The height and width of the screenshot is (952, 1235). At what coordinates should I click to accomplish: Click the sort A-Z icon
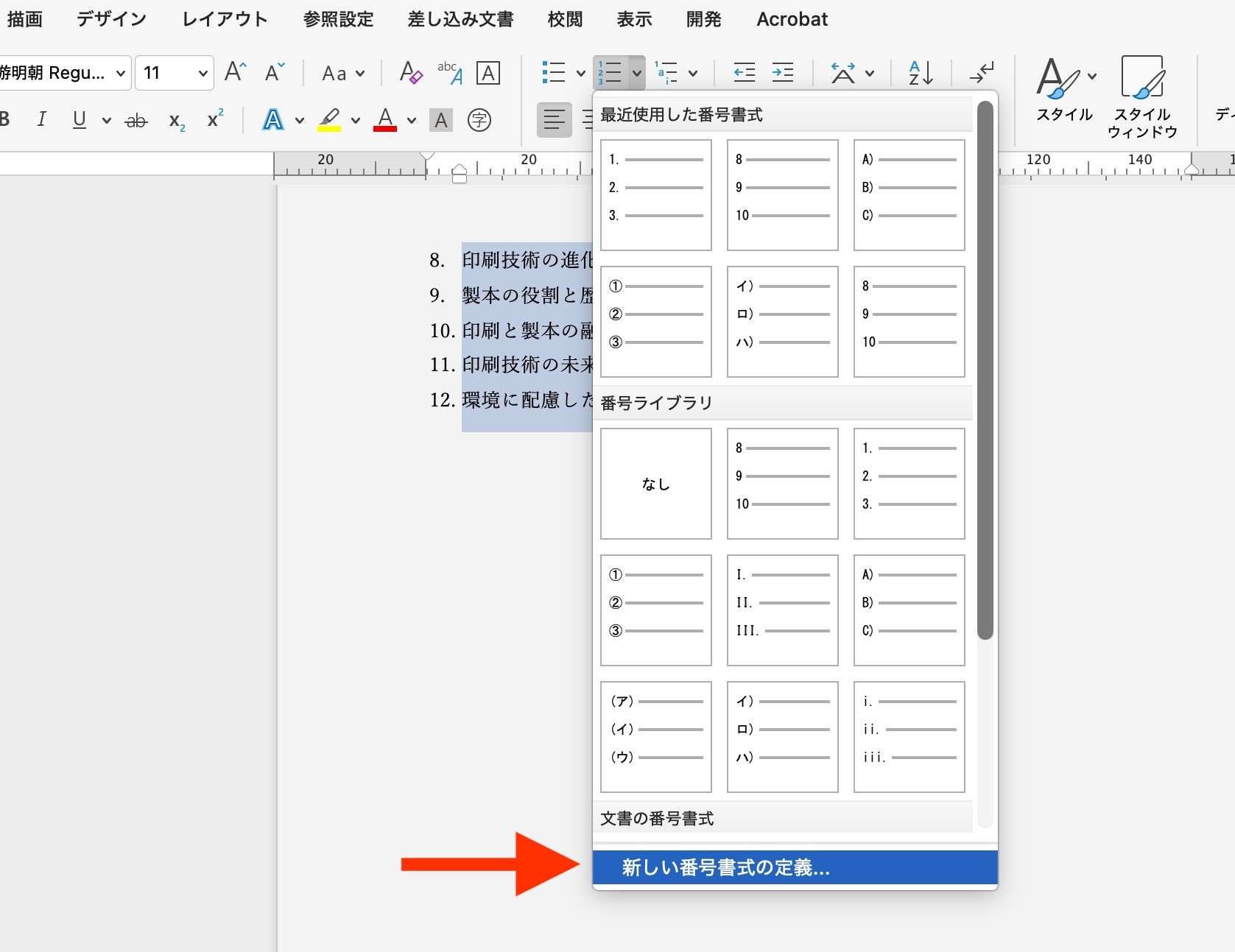tap(921, 72)
